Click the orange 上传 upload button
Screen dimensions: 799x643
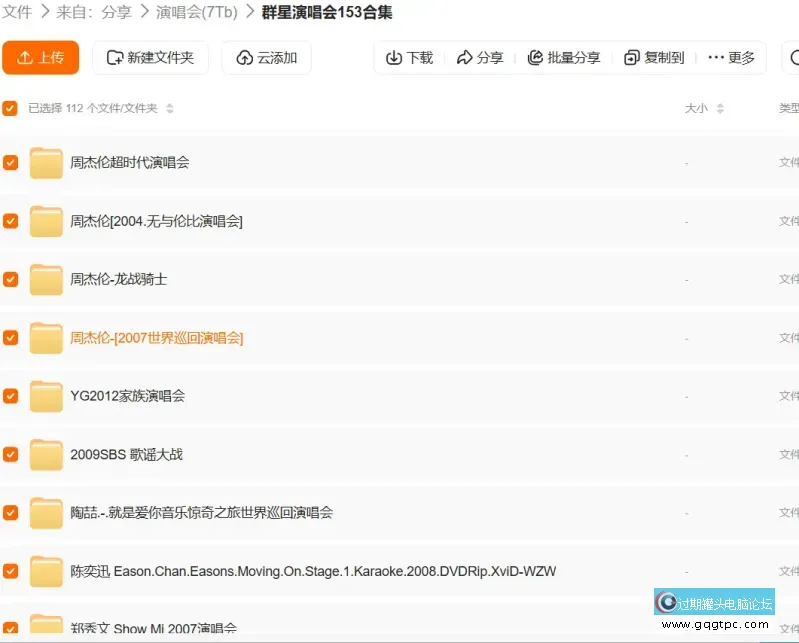[x=41, y=58]
